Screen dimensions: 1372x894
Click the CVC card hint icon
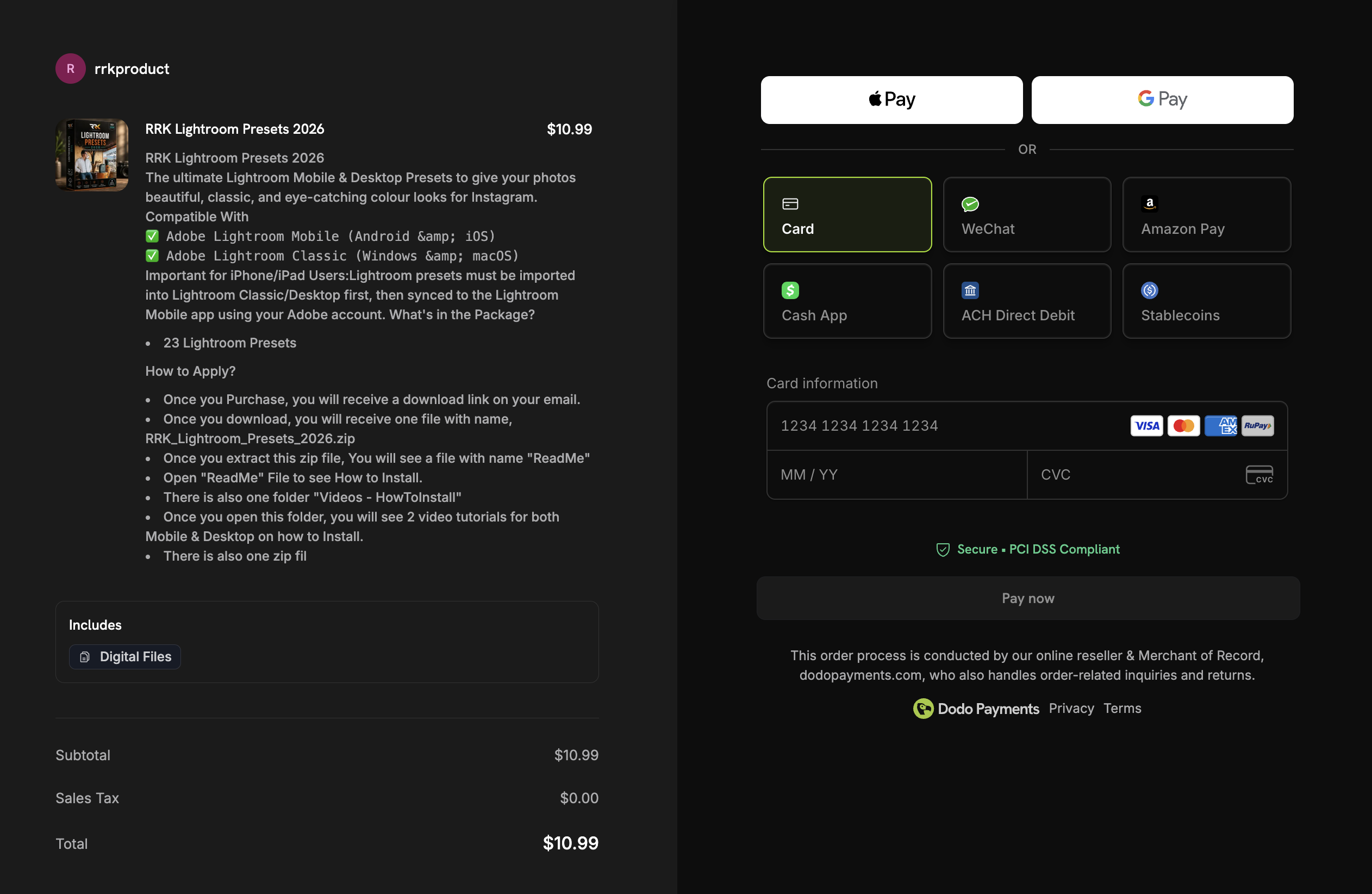pyautogui.click(x=1259, y=475)
